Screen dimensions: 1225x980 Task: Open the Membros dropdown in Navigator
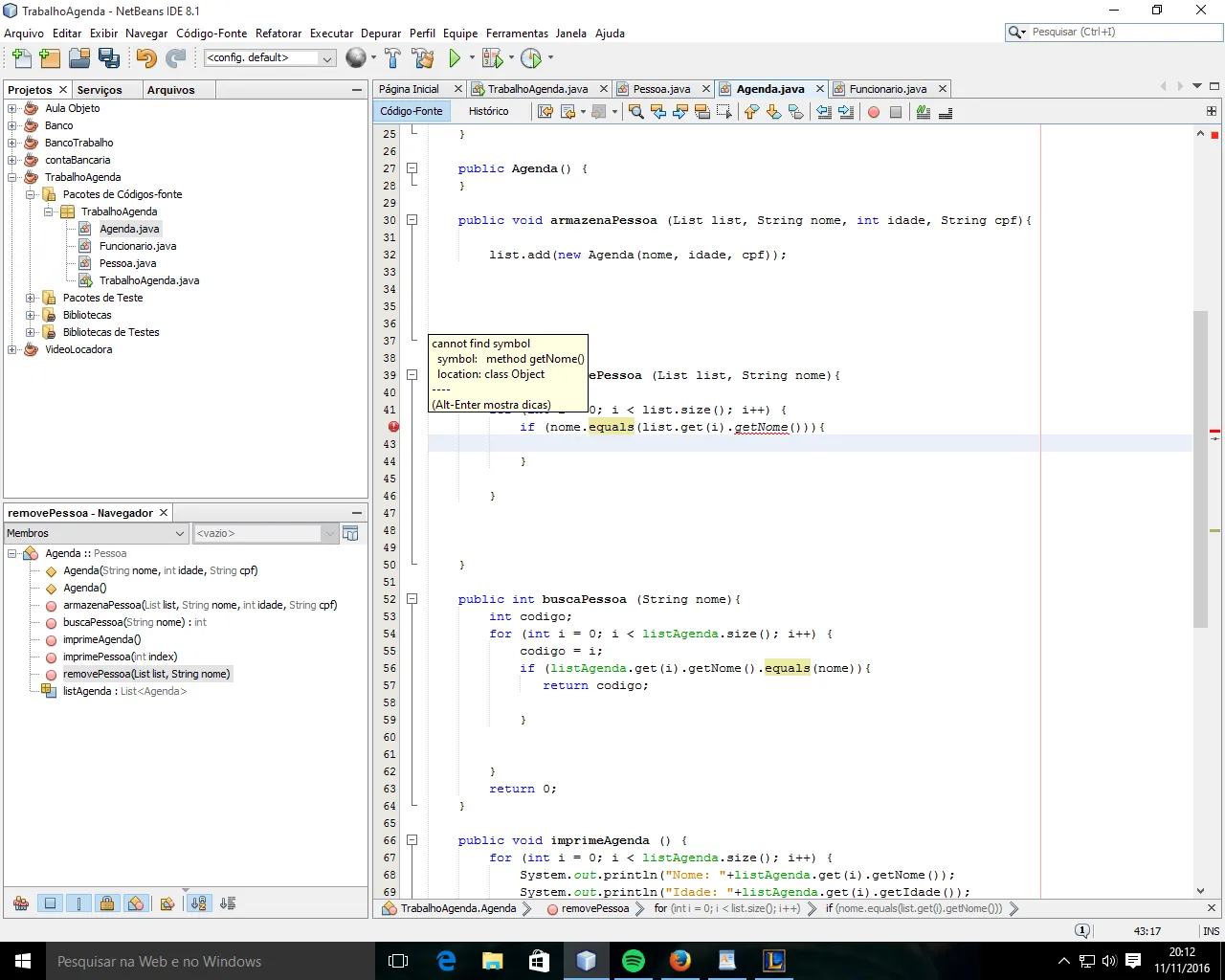[96, 533]
